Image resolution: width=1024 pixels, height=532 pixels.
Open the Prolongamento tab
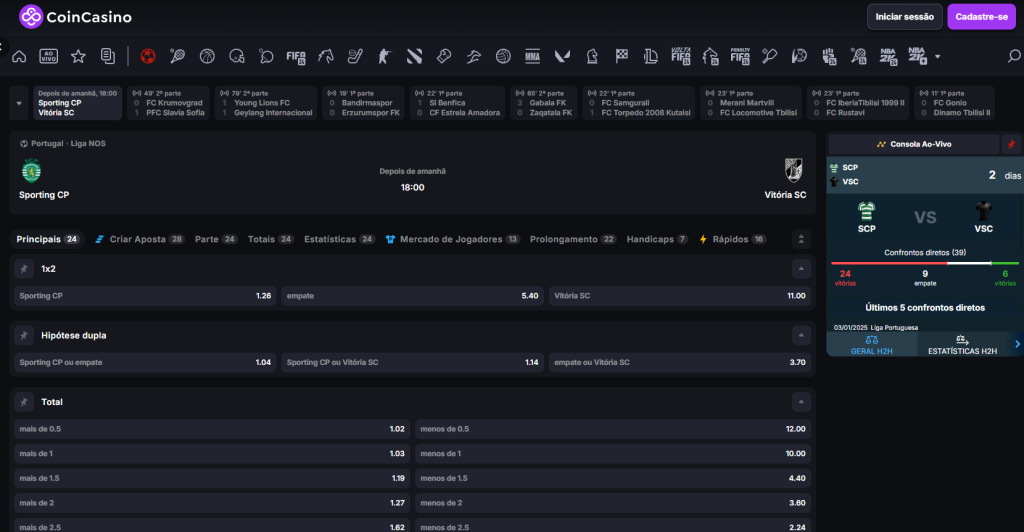click(x=573, y=240)
